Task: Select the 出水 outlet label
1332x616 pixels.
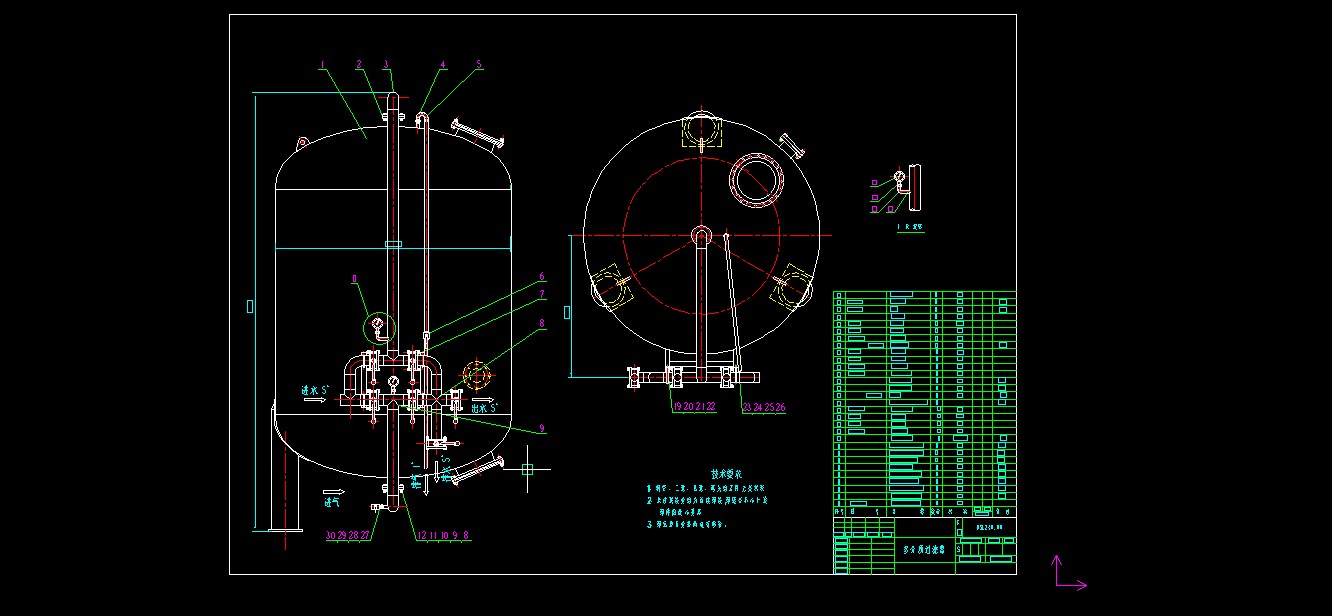Action: 485,408
